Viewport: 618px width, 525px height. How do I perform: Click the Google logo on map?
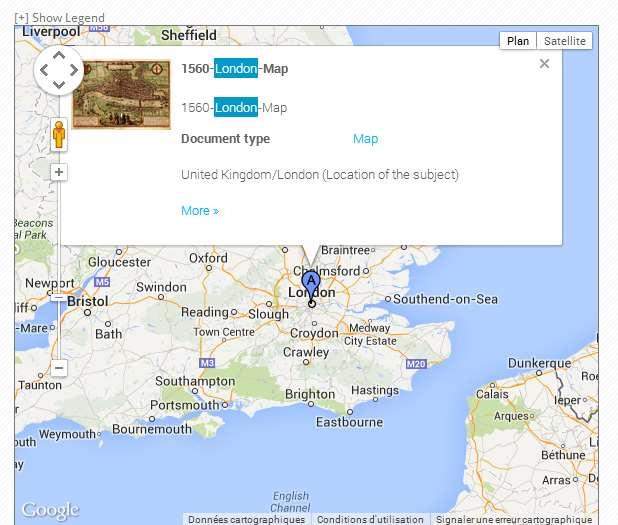(x=50, y=510)
